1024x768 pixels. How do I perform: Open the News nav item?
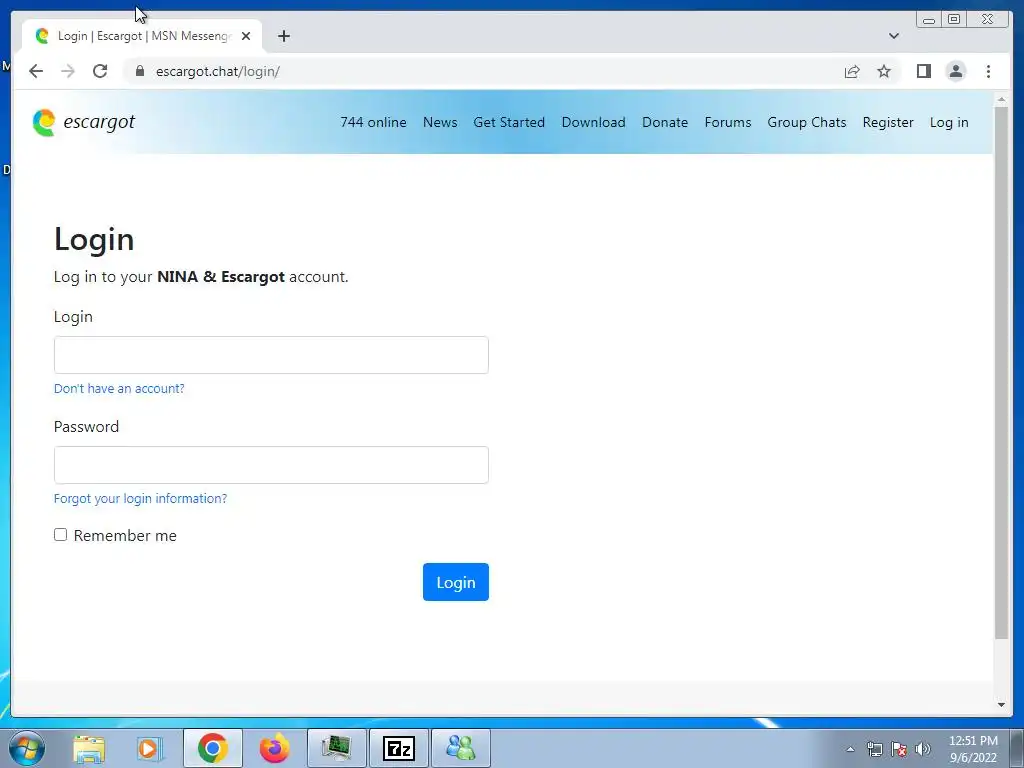pos(440,122)
